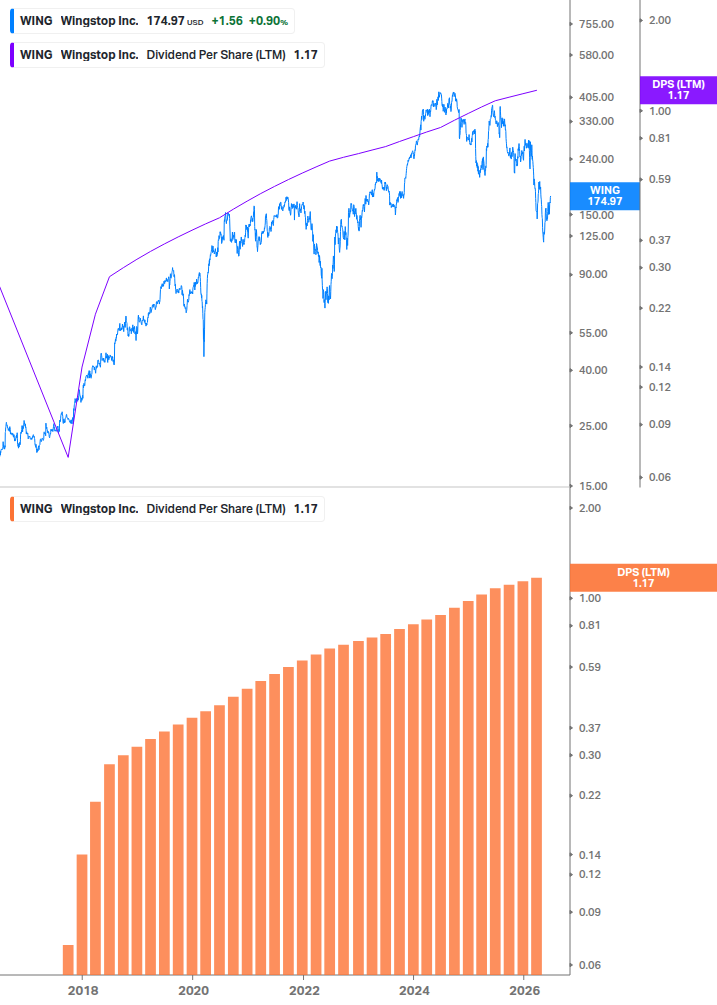Click the orange color bar of lower legend
Screen dimensions: 717x1005
click(12, 509)
